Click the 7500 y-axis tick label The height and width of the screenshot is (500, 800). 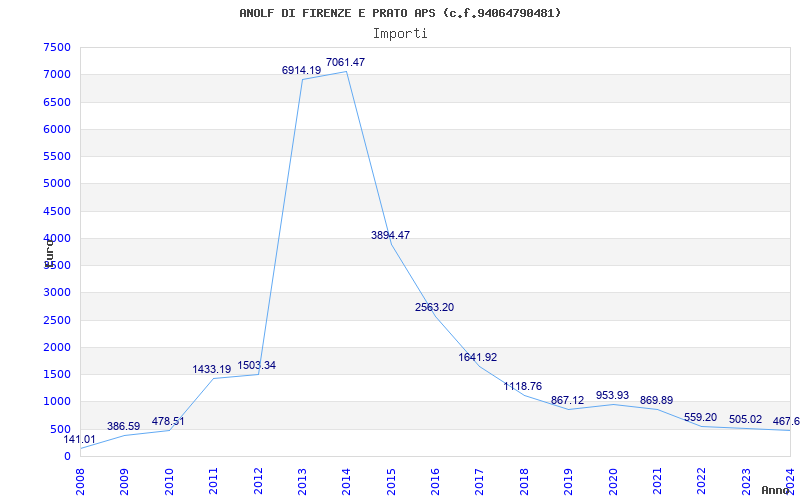pyautogui.click(x=57, y=47)
